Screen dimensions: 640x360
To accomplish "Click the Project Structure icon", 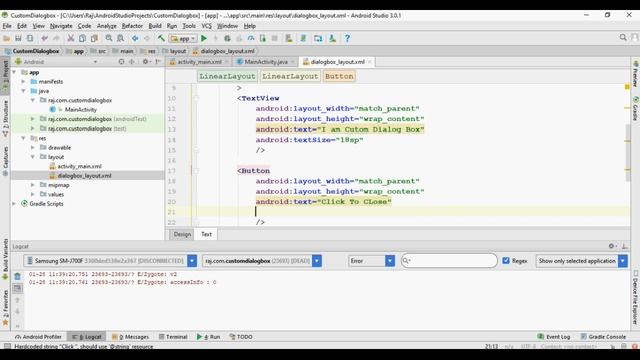I will pos(318,38).
